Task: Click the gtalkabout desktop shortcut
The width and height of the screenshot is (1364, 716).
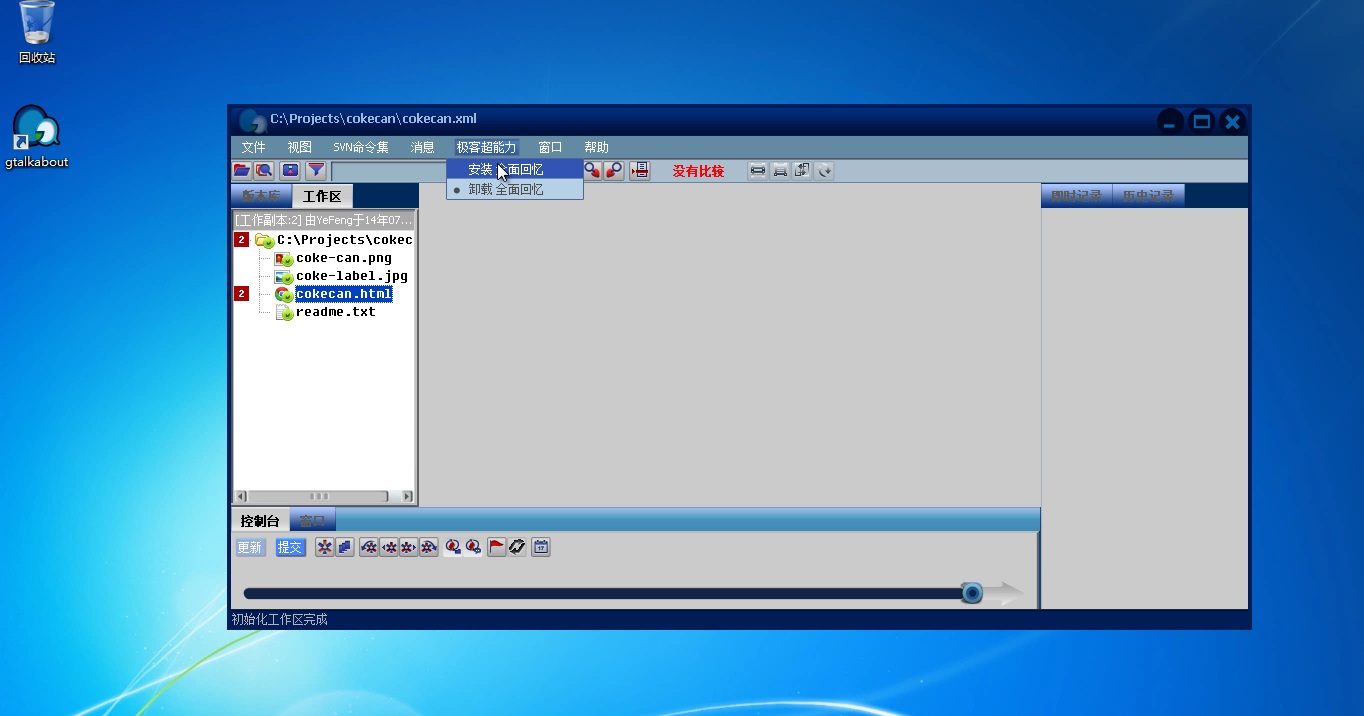Action: [x=37, y=137]
